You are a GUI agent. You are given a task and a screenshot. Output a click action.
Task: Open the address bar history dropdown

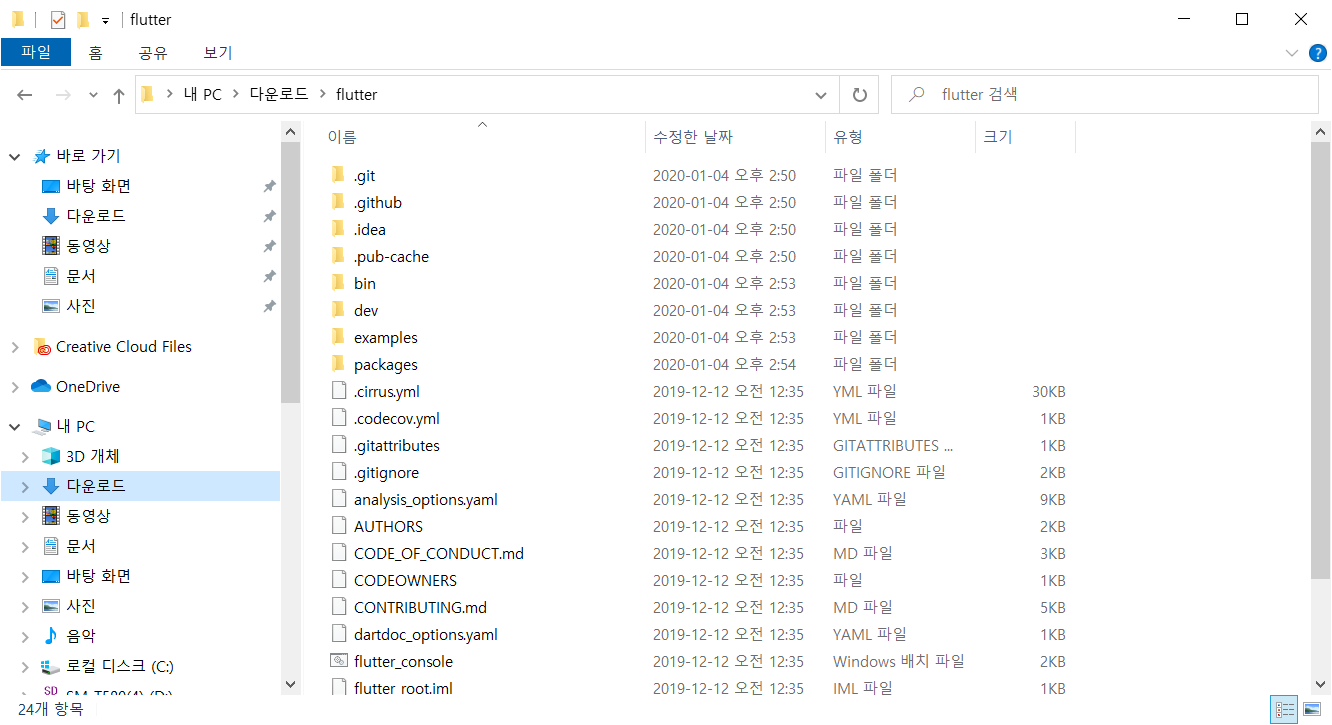tap(821, 95)
